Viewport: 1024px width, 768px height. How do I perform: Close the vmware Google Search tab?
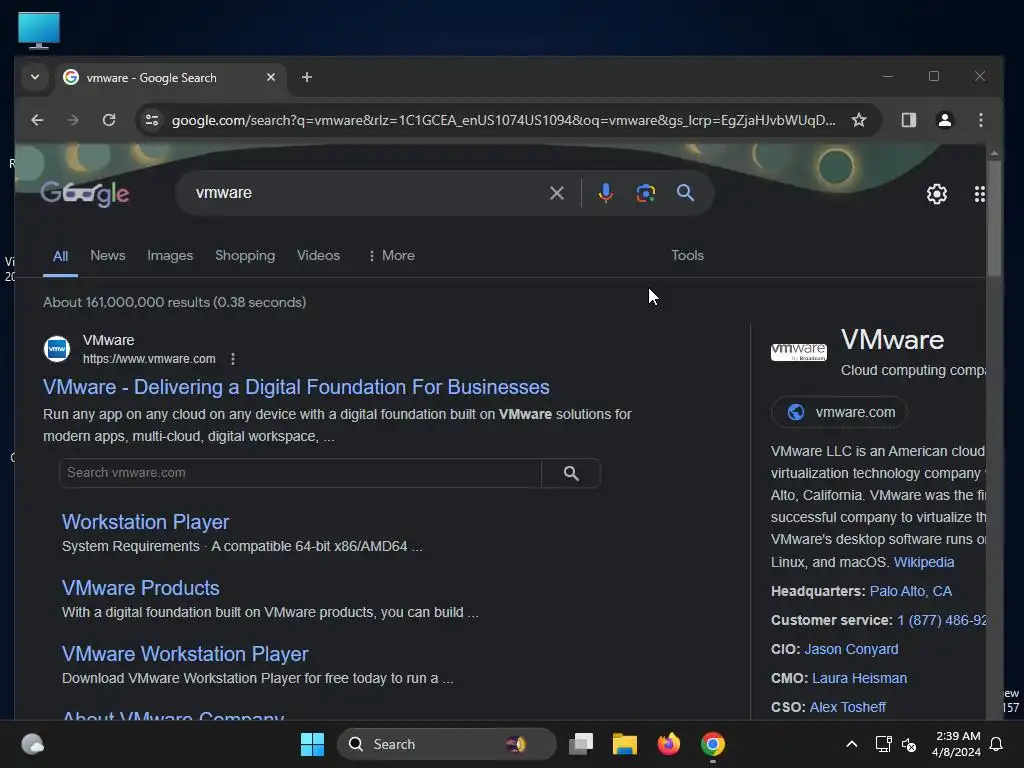[x=270, y=77]
